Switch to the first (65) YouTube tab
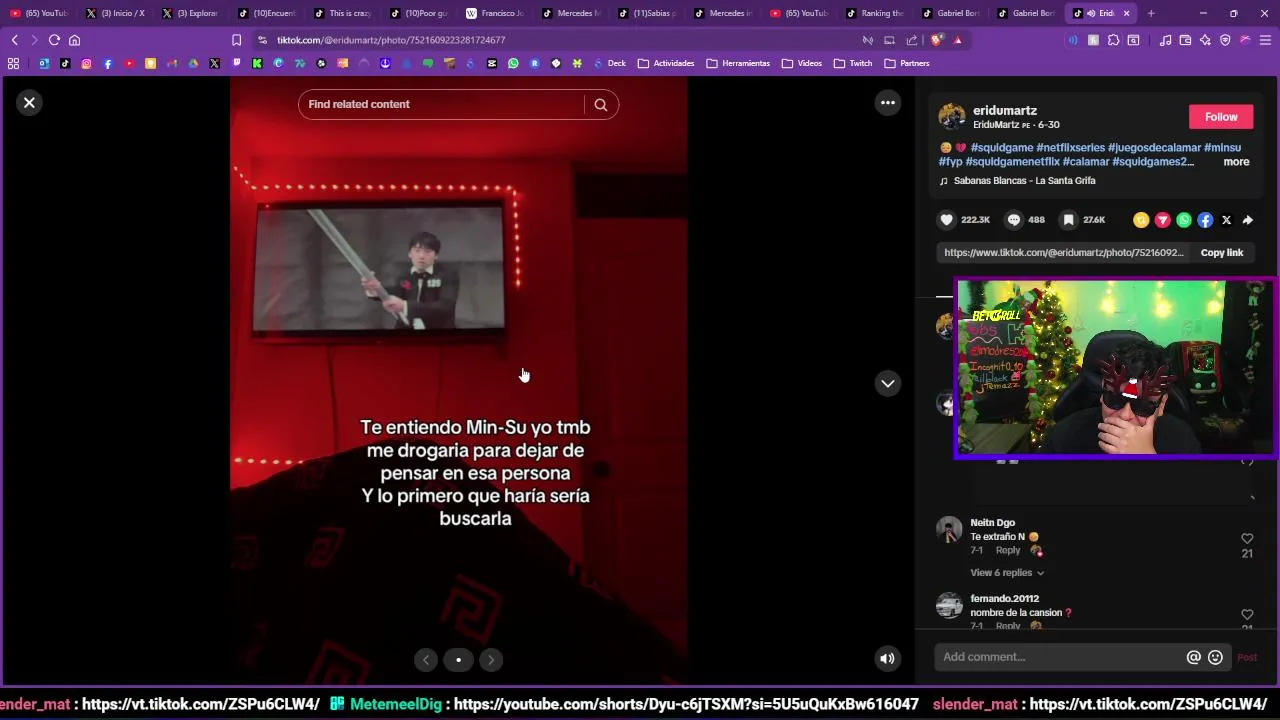Viewport: 1280px width, 720px height. click(39, 13)
